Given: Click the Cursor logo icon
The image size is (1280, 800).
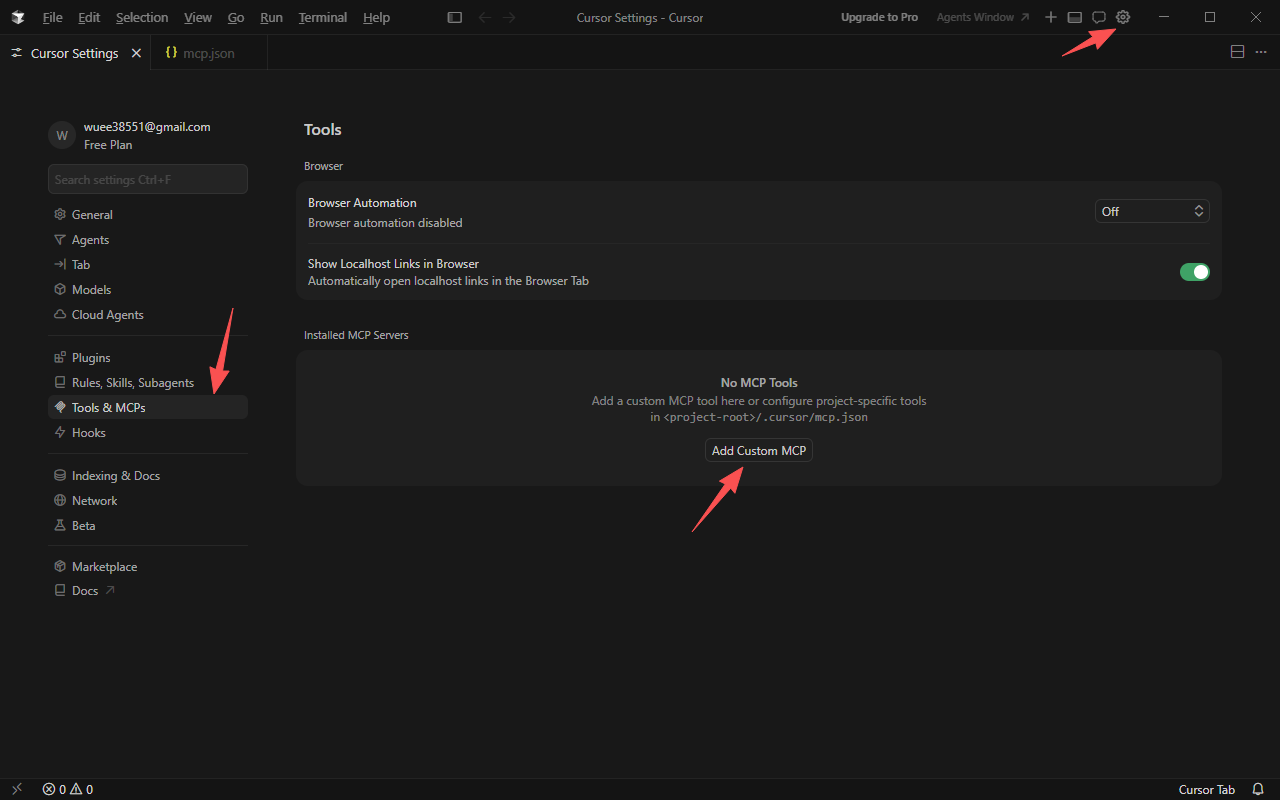Looking at the screenshot, I should (x=18, y=17).
